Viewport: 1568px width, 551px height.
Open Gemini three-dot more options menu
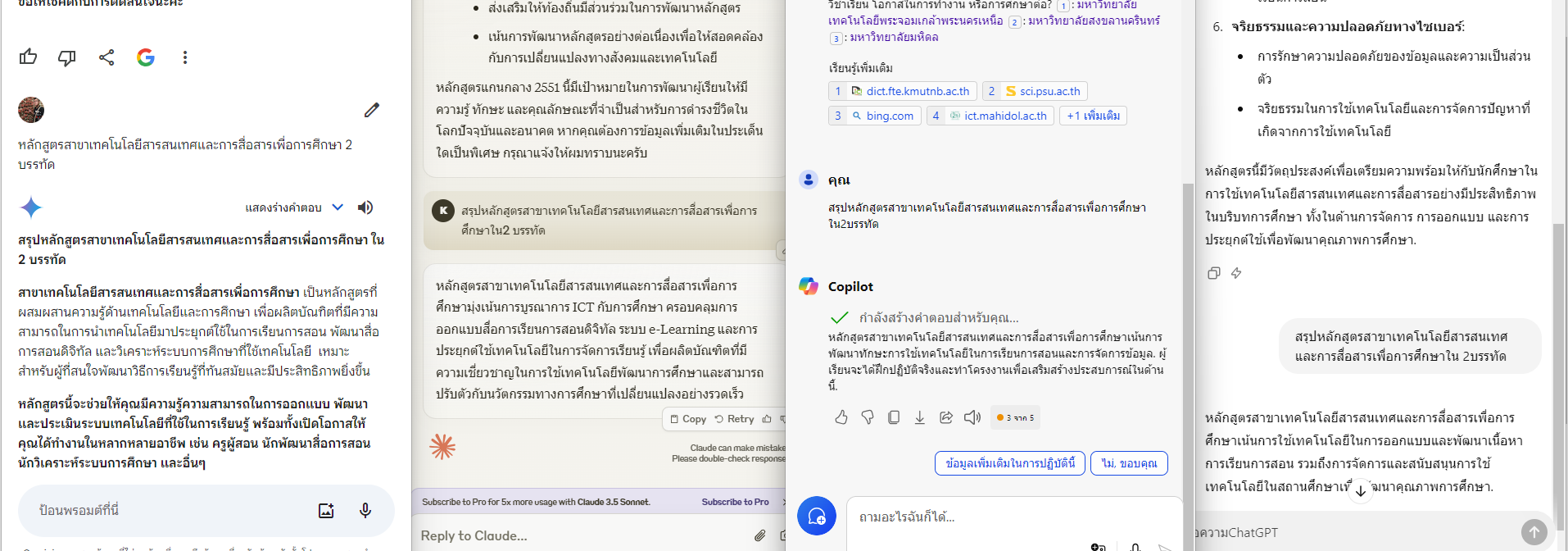[x=185, y=57]
